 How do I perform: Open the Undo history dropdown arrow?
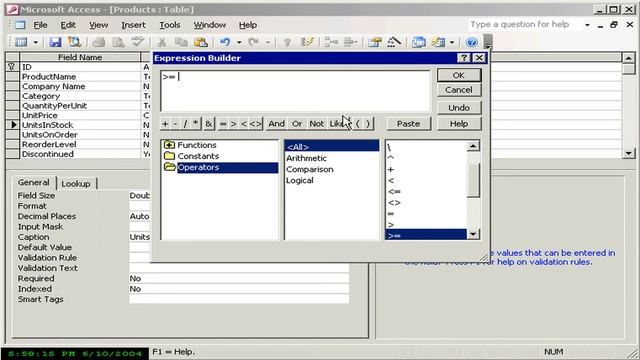point(239,42)
